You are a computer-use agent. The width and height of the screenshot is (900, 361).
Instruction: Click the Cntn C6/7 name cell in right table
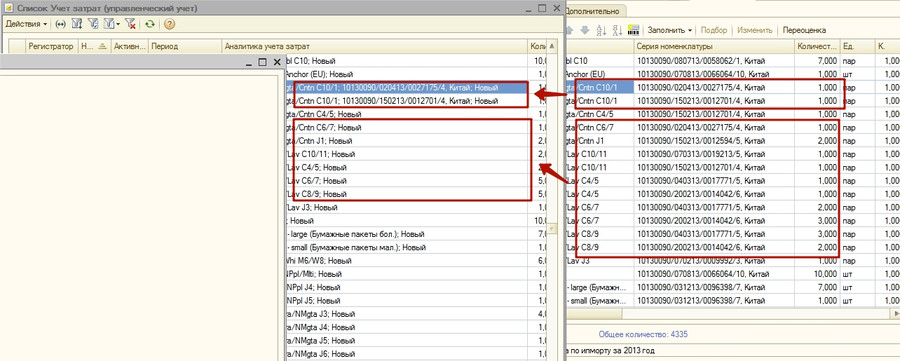(600, 127)
